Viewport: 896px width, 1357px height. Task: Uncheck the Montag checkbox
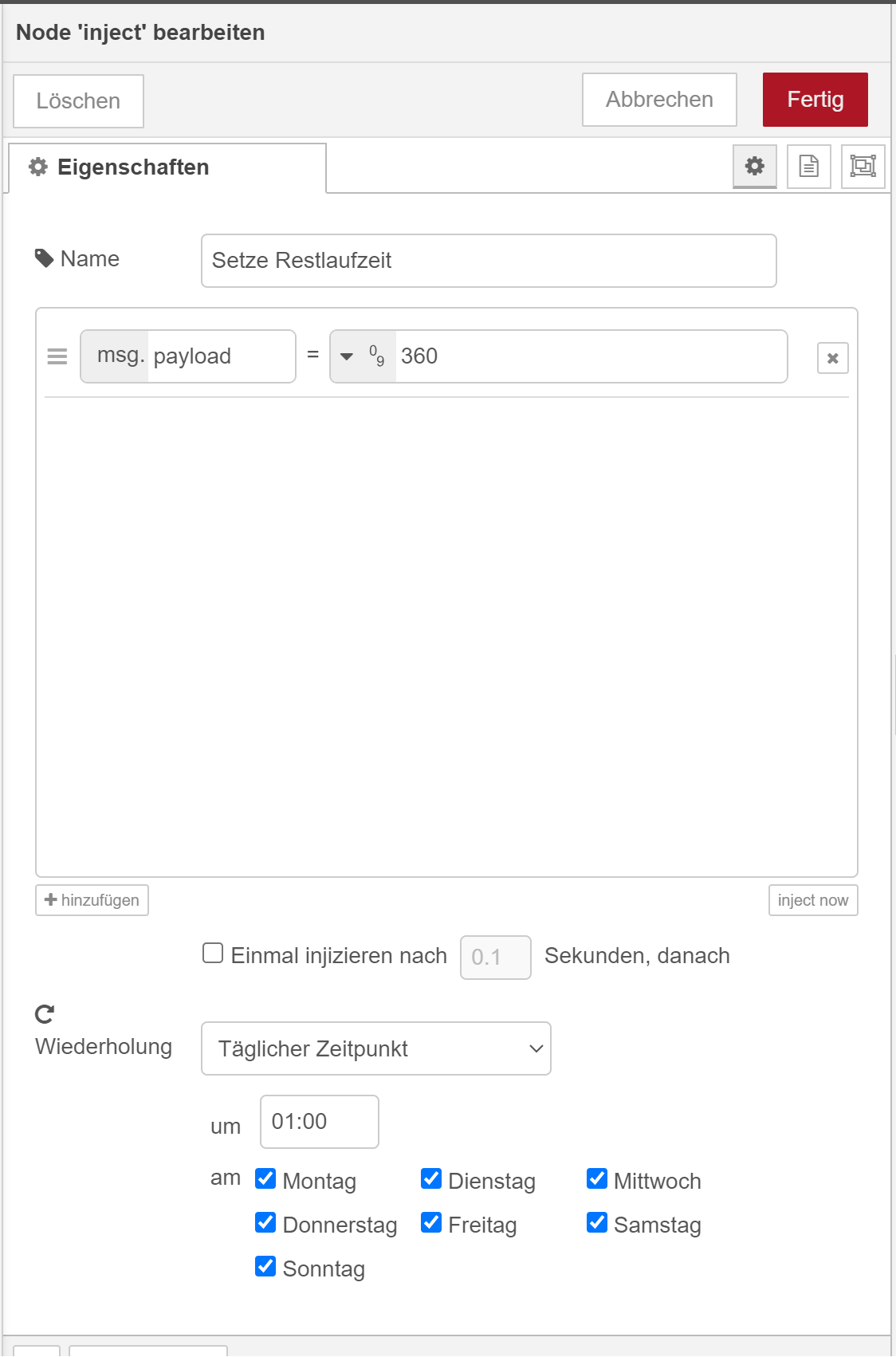pos(265,1178)
